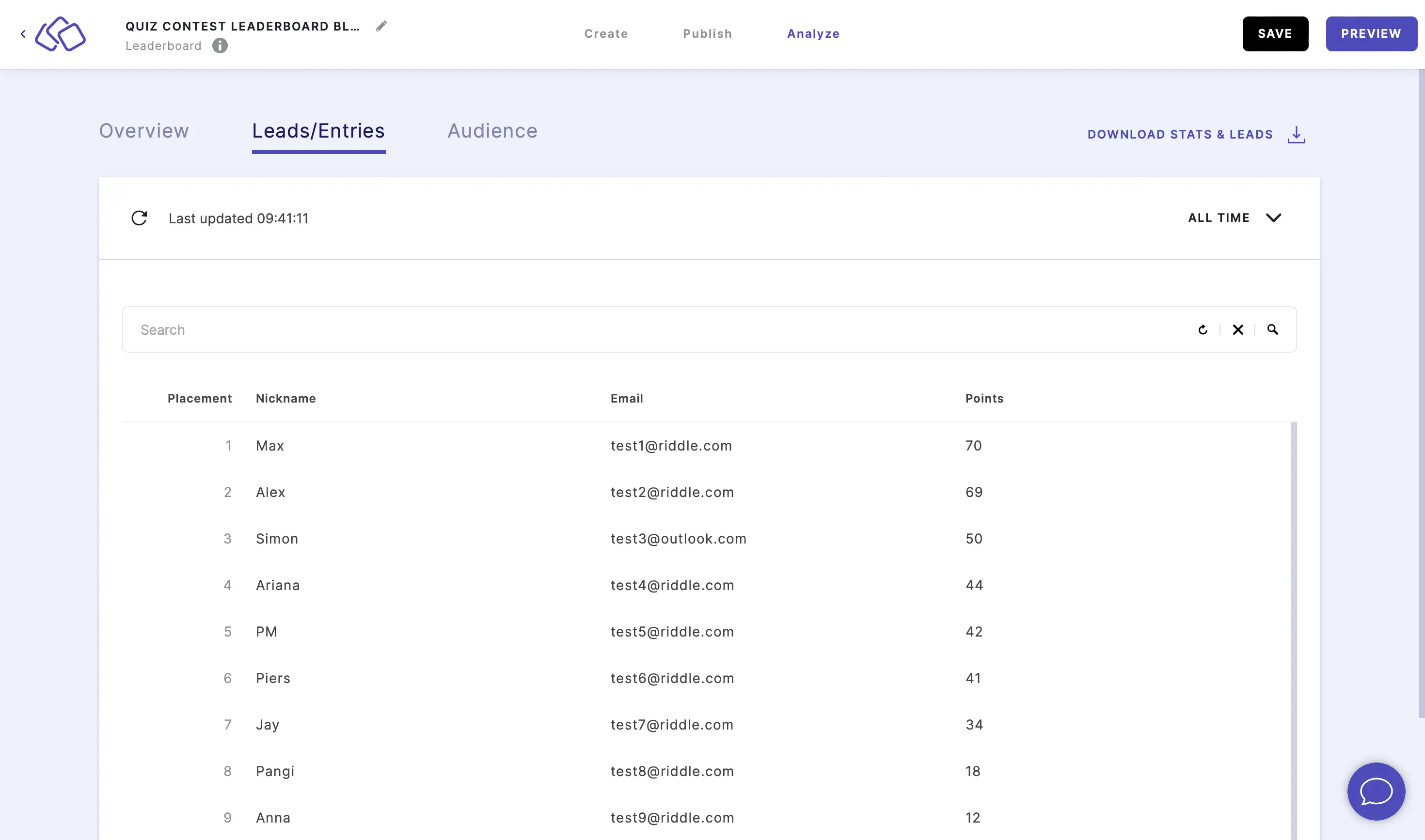Click the DOWNLOAD STATS & LEADS button
This screenshot has height=840, width=1425.
pyautogui.click(x=1197, y=133)
